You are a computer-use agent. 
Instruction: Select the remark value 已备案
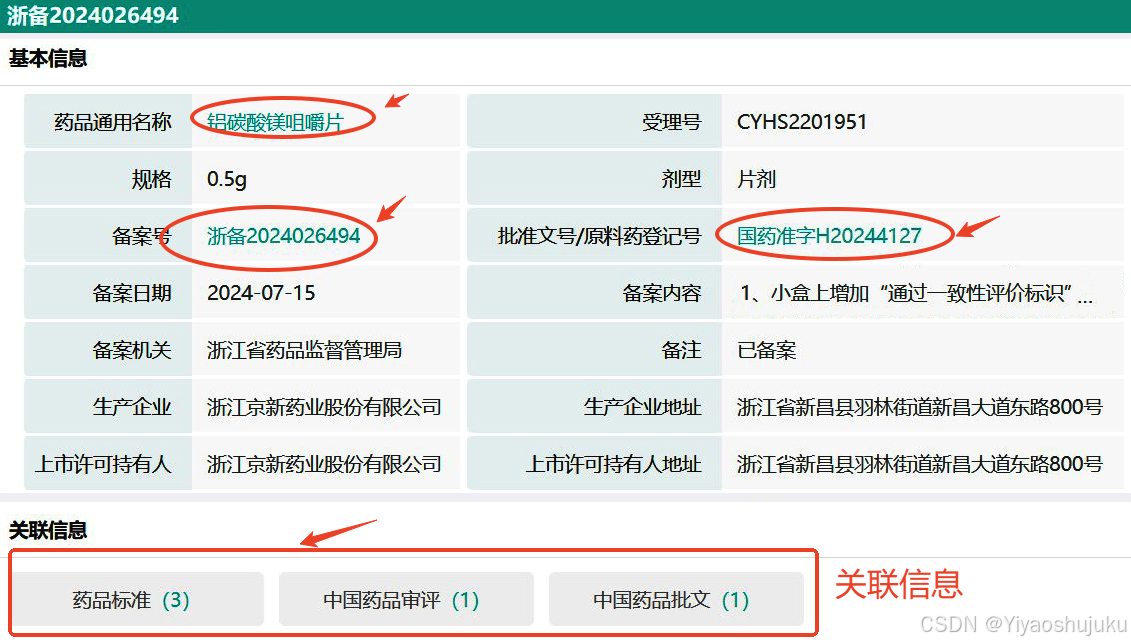coord(766,350)
